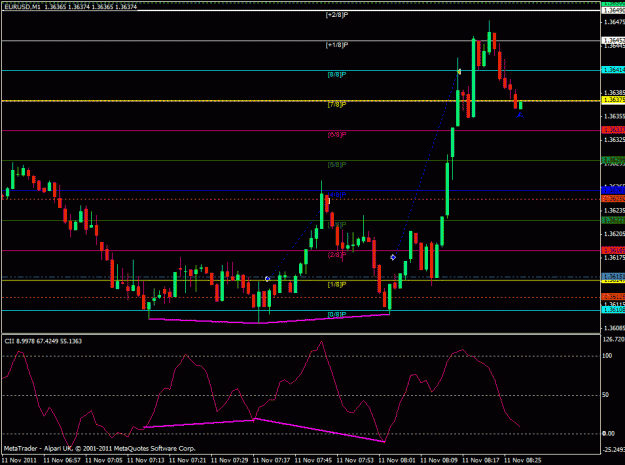This screenshot has height=465, width=625.
Task: Click the 1.36085 price scale value
Action: (614, 328)
